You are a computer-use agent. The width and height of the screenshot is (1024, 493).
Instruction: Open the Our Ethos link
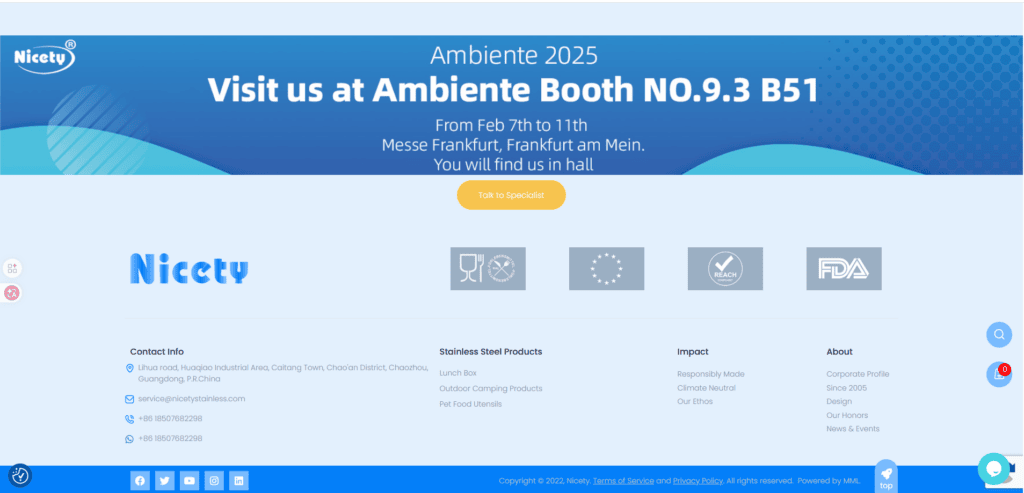695,402
